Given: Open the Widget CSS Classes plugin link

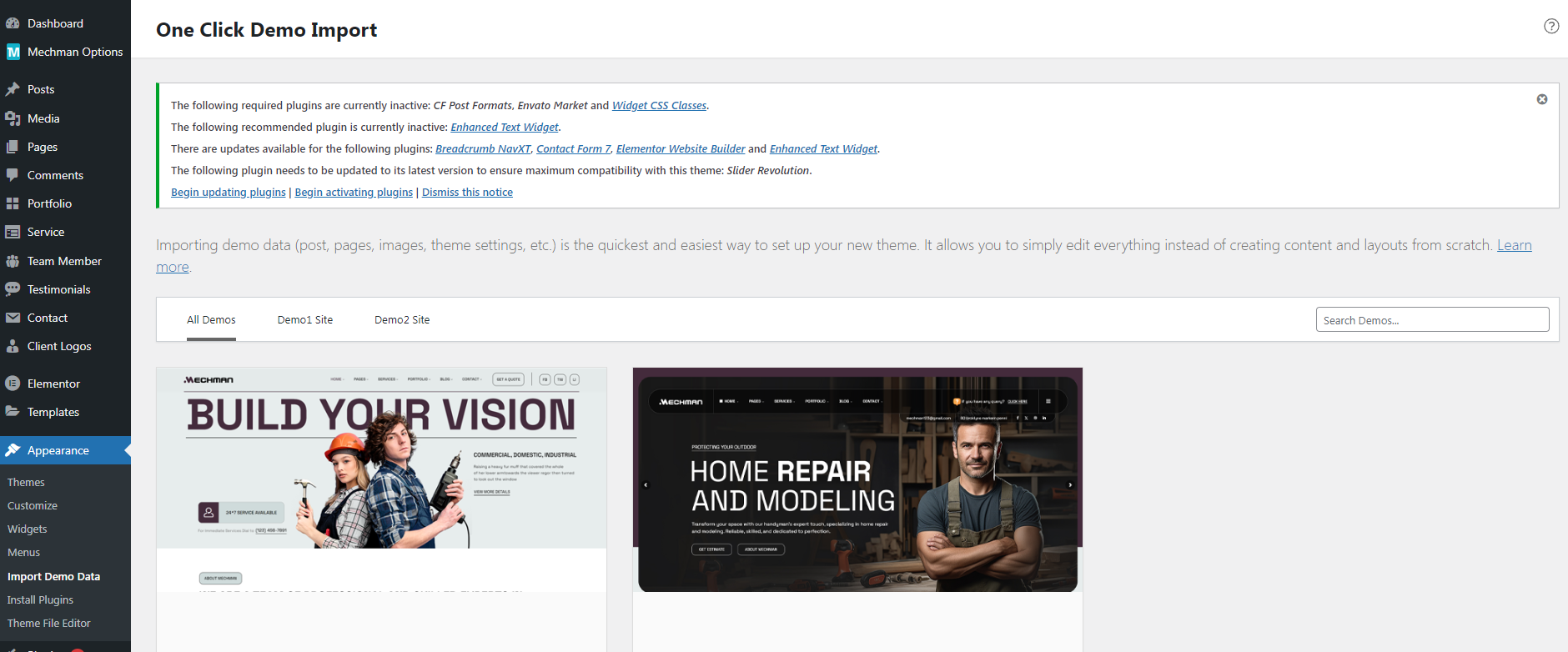Looking at the screenshot, I should (x=659, y=106).
